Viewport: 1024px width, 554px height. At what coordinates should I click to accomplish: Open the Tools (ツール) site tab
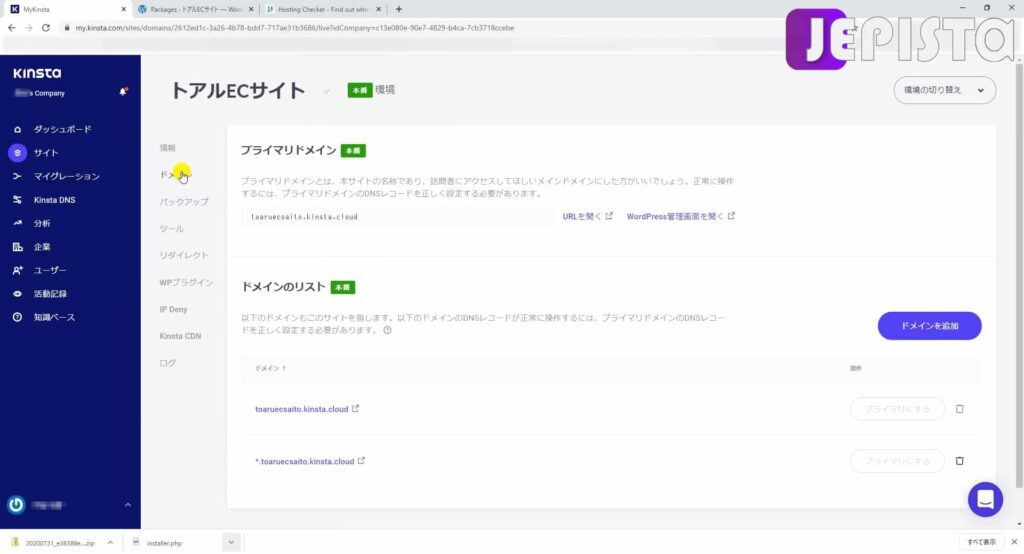coord(171,229)
